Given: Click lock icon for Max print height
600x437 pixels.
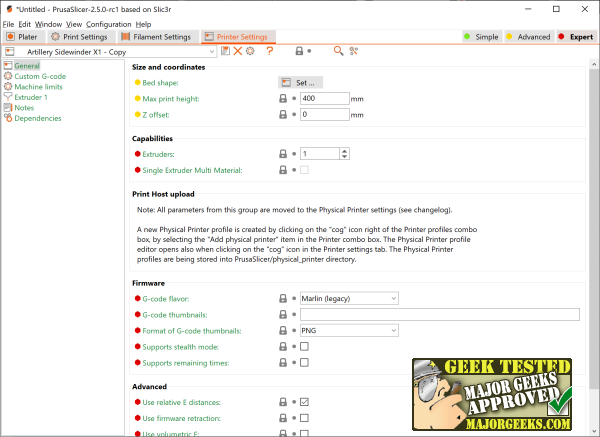Looking at the screenshot, I should coord(283,99).
